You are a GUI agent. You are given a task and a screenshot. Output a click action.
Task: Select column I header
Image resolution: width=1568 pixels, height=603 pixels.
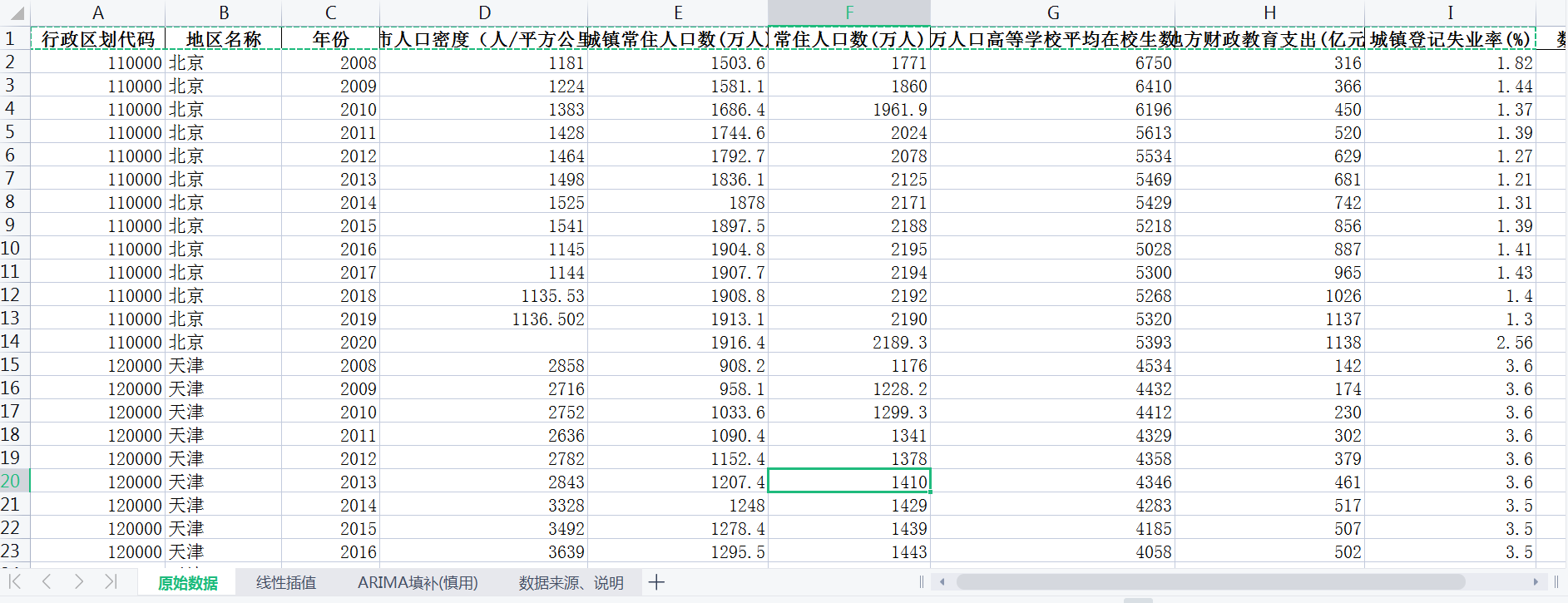pos(1450,13)
